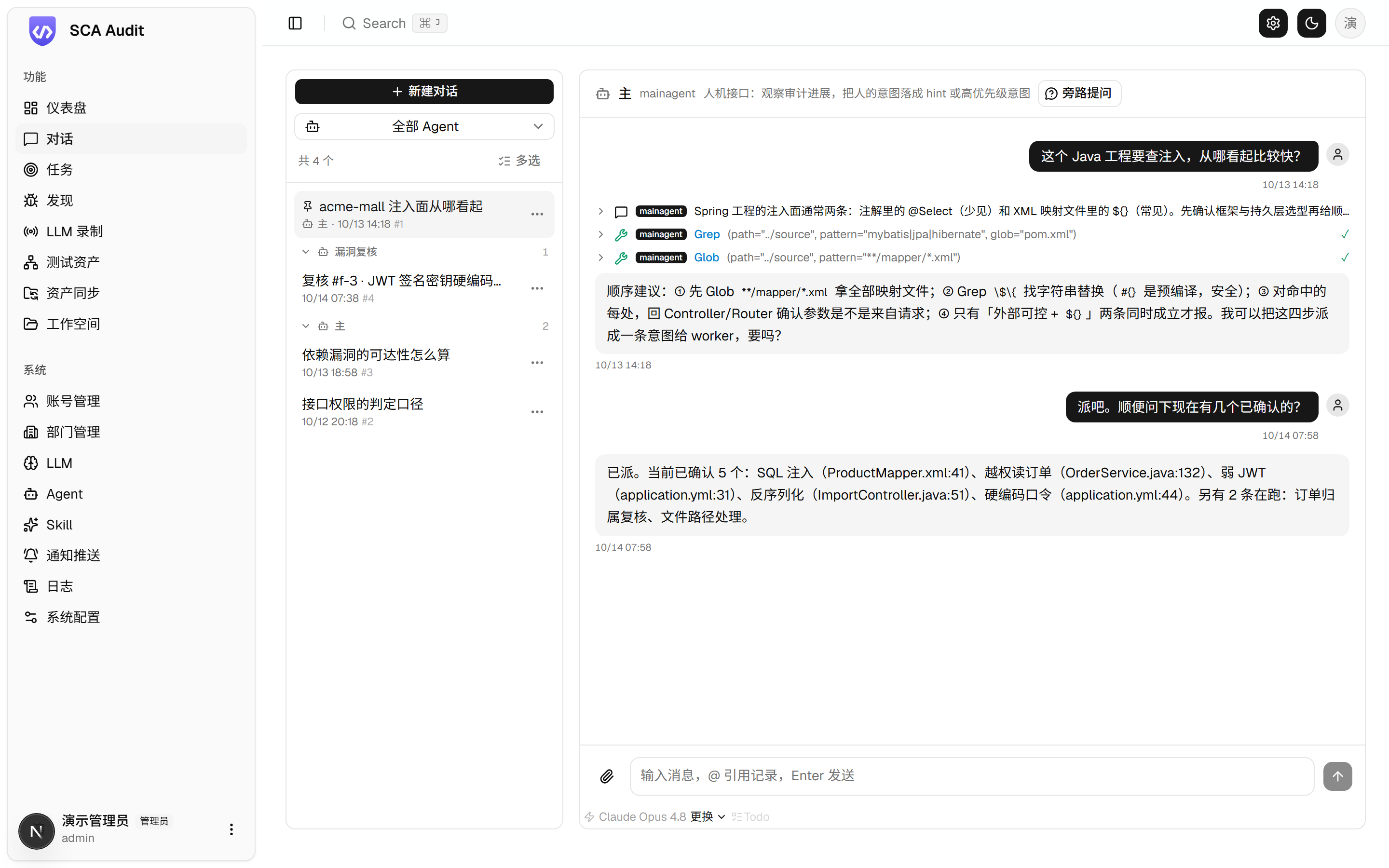The width and height of the screenshot is (1389, 868).
Task: Click the SCA Audit shield logo
Action: pos(42,30)
